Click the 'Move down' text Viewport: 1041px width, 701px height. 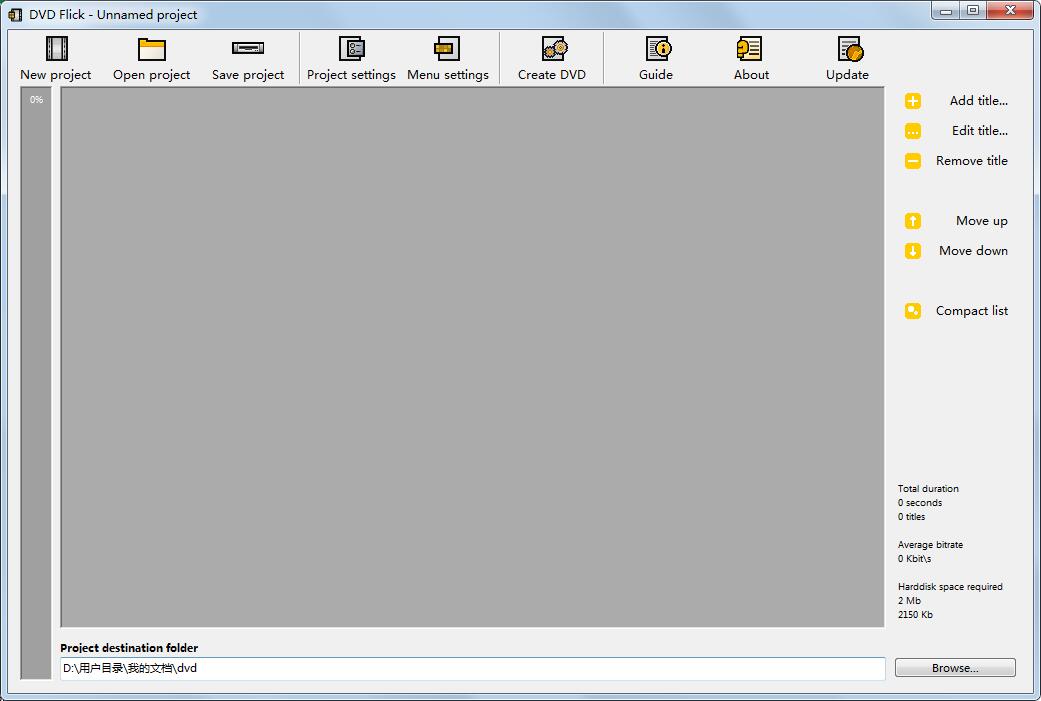(973, 250)
